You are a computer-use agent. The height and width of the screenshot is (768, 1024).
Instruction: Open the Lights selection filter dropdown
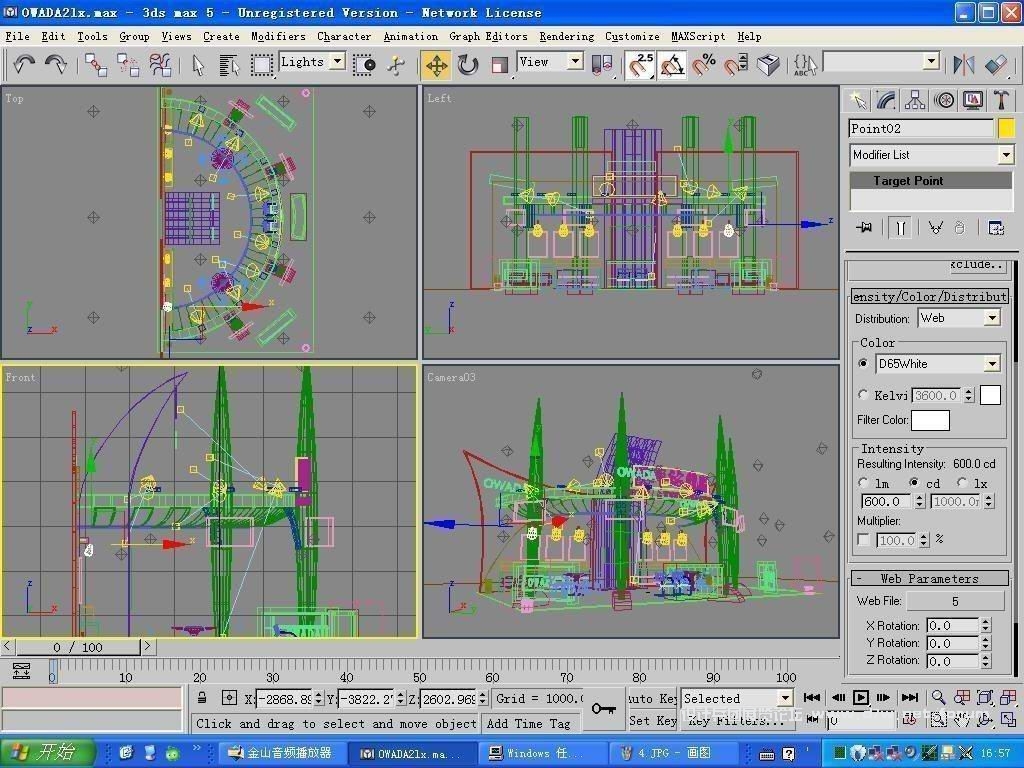(338, 61)
